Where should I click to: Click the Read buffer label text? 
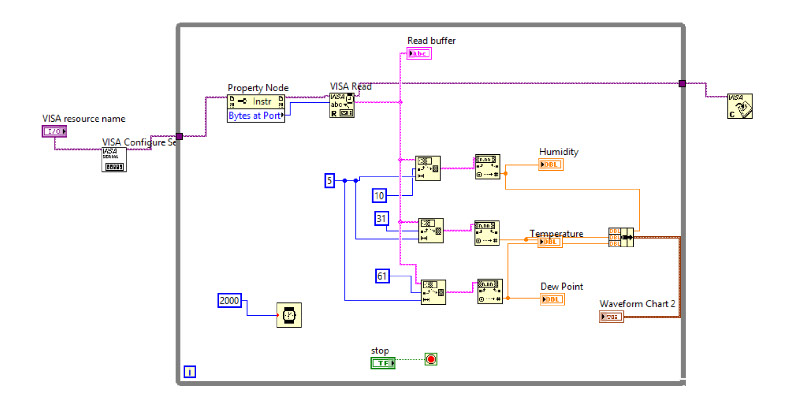coord(431,41)
